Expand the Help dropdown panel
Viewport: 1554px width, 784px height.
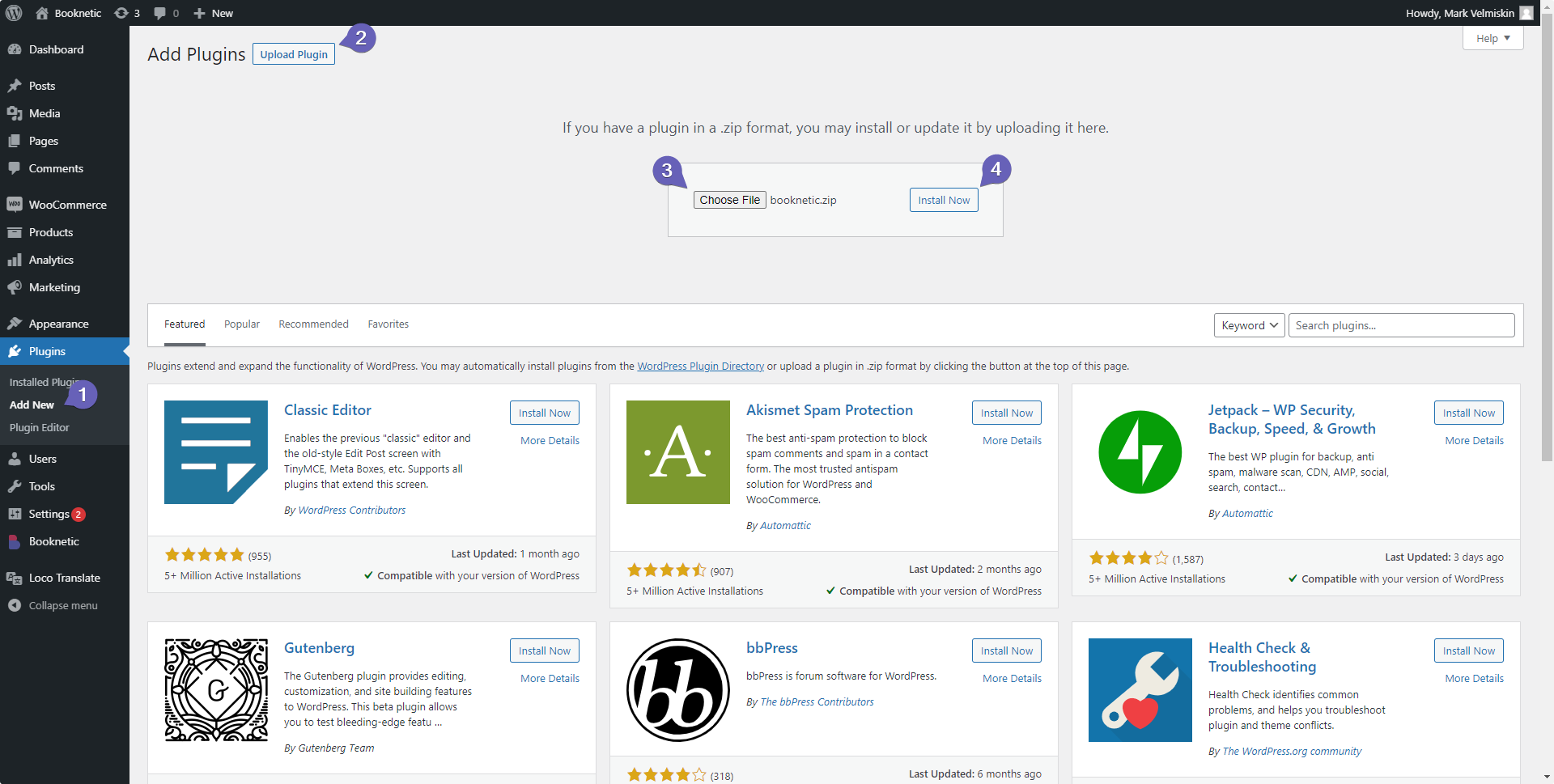pyautogui.click(x=1492, y=38)
